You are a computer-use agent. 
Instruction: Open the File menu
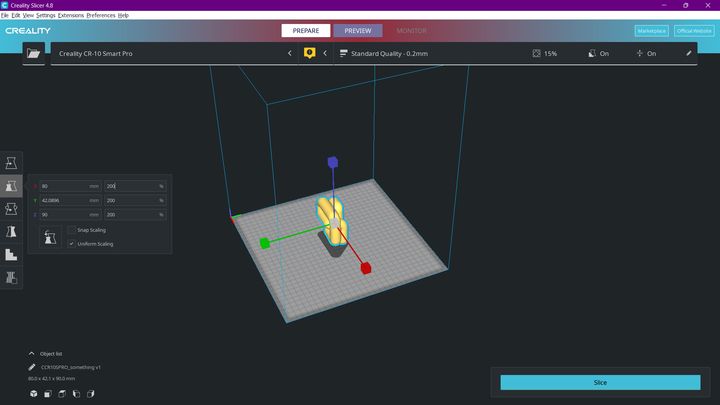[5, 15]
